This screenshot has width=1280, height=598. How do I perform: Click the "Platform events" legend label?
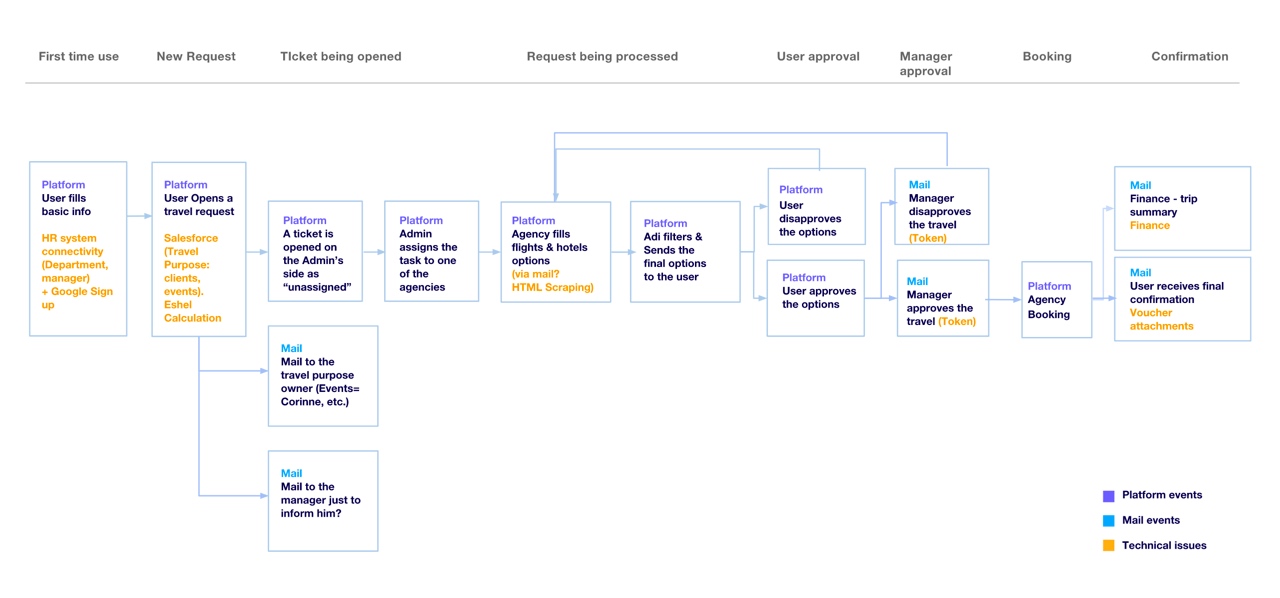point(1162,495)
